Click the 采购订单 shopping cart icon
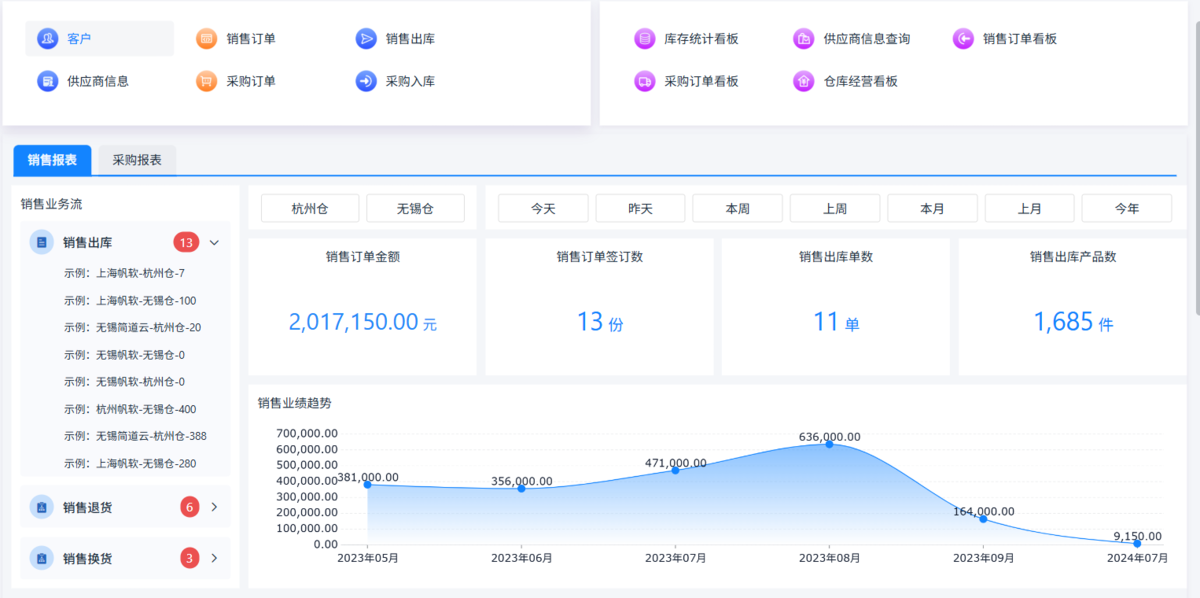 click(x=206, y=81)
